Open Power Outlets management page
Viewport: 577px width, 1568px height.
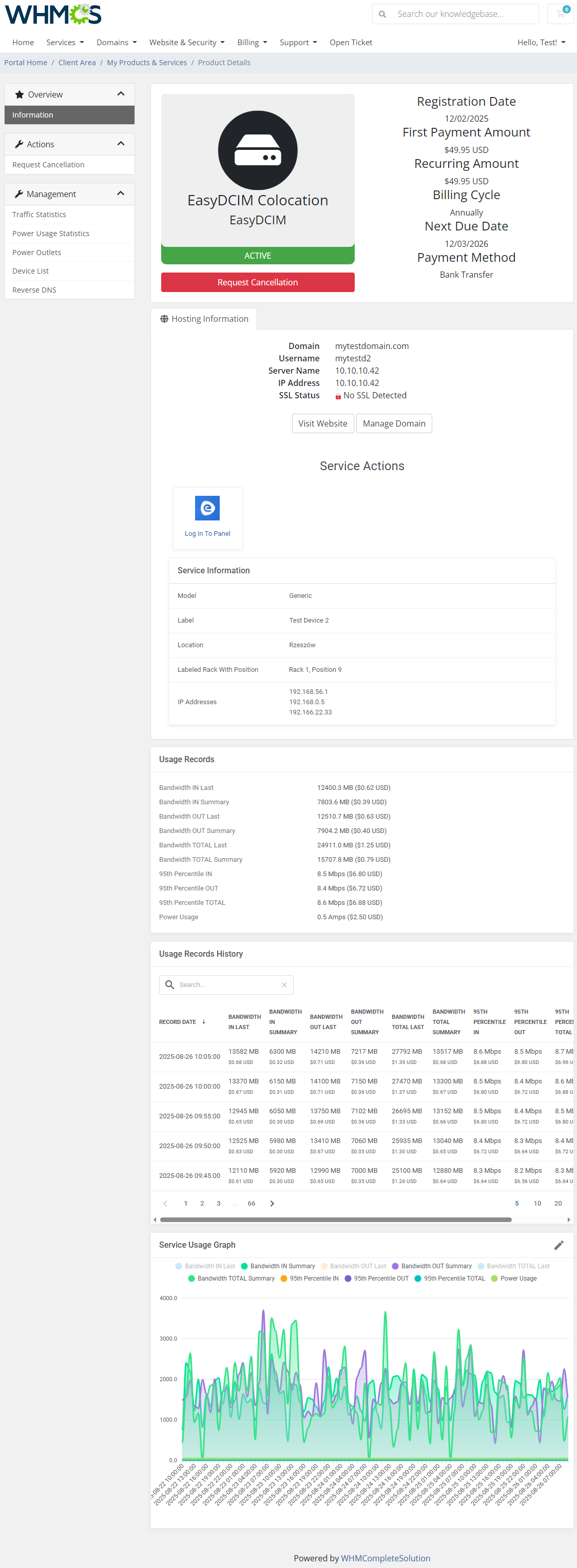coord(69,253)
